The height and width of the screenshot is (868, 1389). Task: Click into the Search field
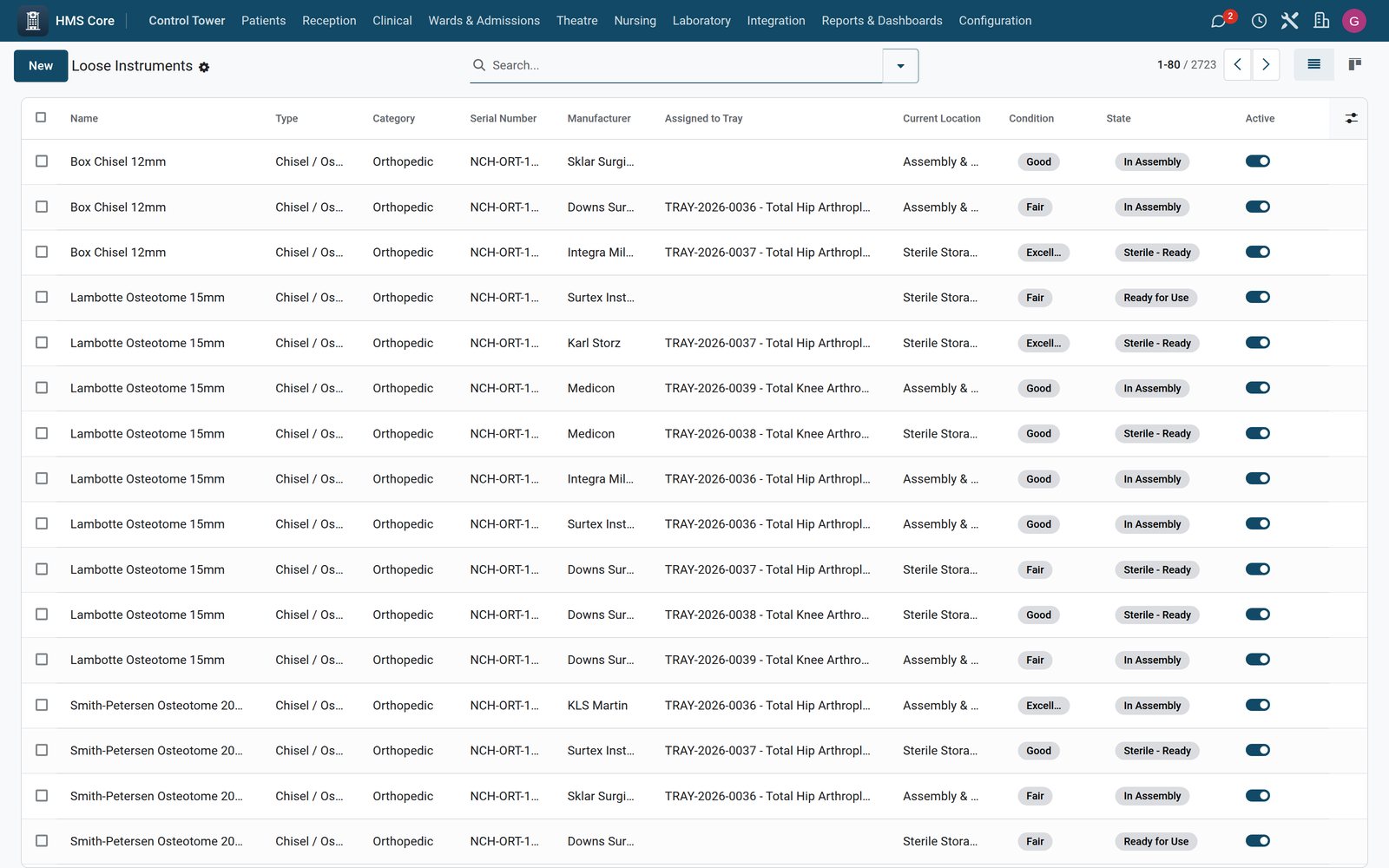(x=684, y=65)
